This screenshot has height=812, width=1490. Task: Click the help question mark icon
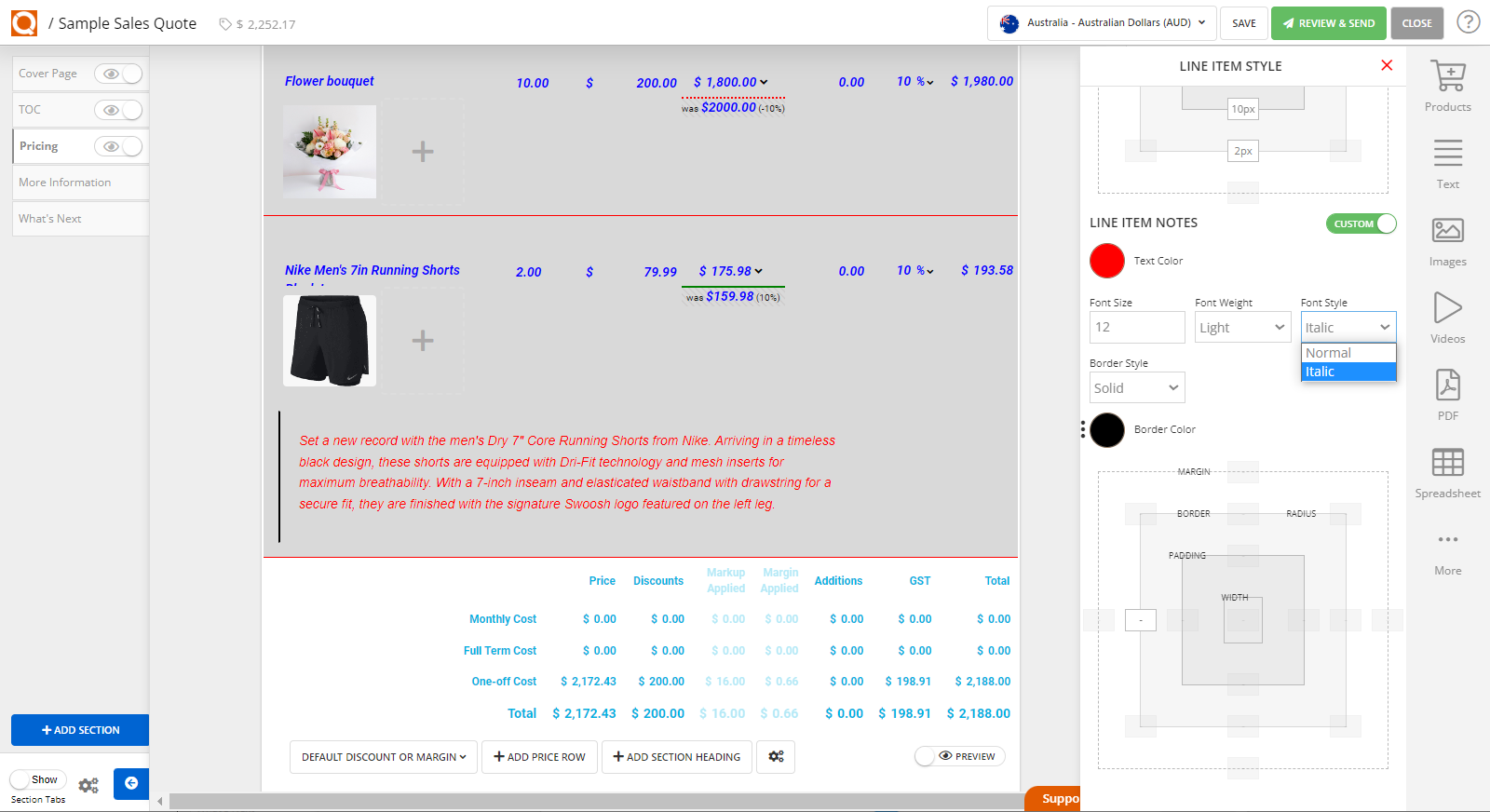click(1469, 21)
